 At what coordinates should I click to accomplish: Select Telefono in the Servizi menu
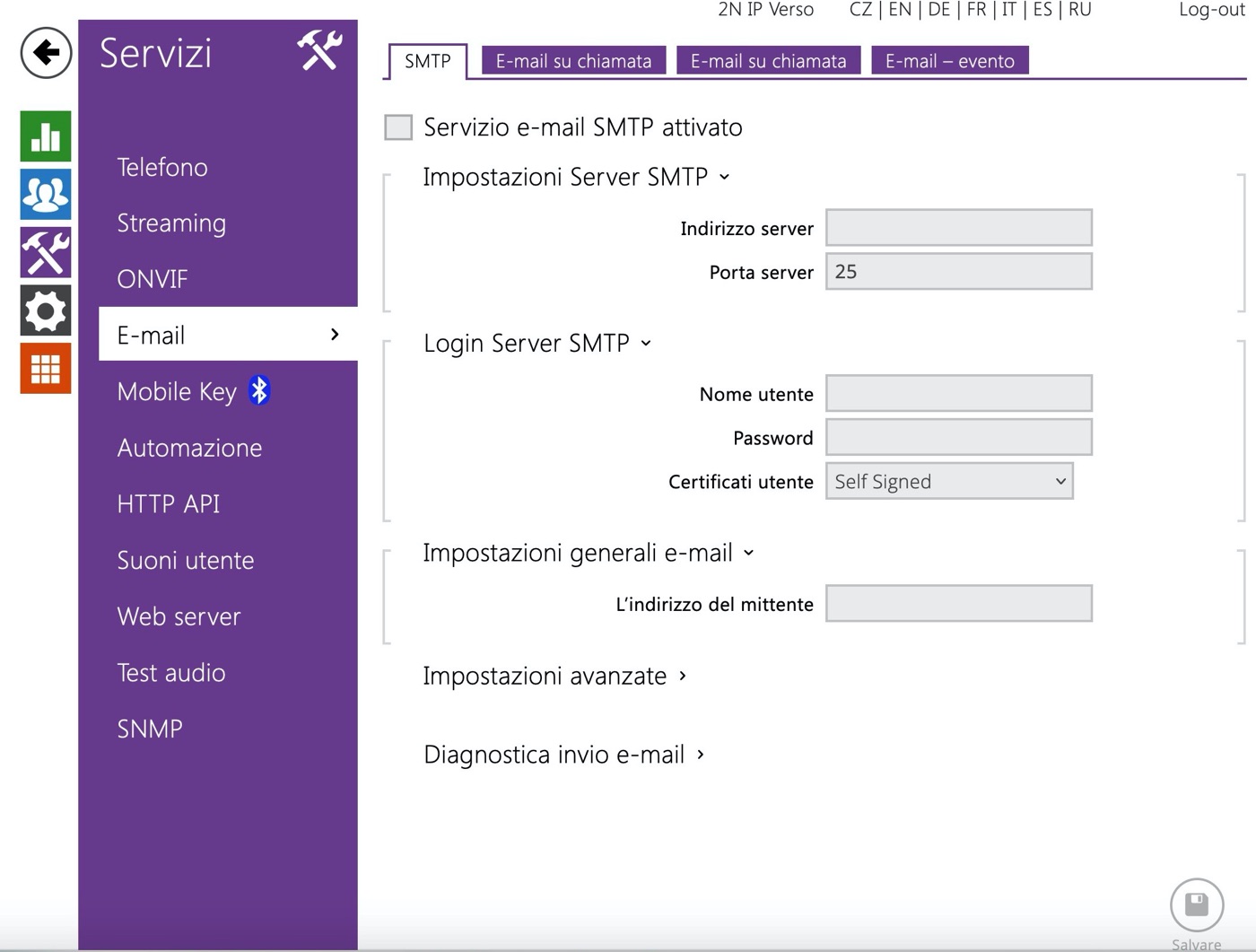(162, 167)
